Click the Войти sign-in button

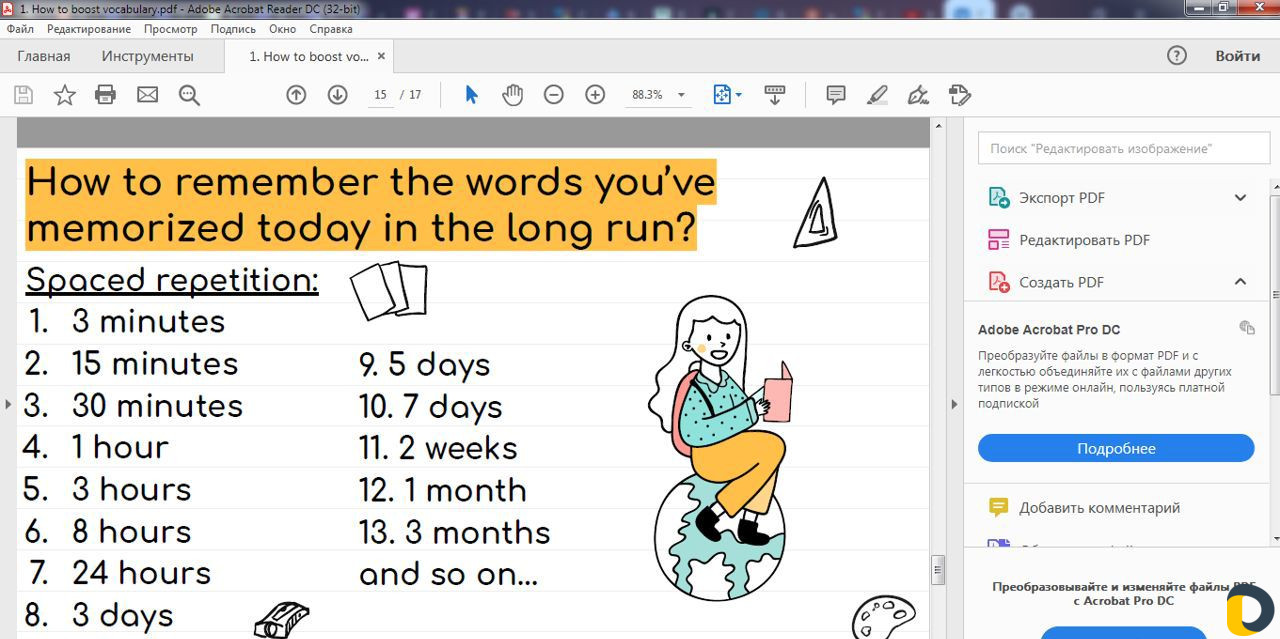1237,56
